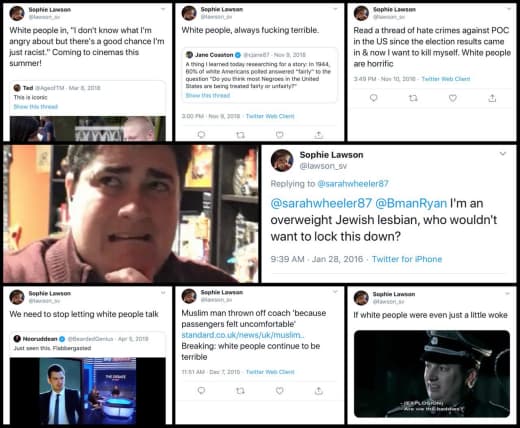Open chevron menu on 'a little woke' tweet

pos(507,293)
